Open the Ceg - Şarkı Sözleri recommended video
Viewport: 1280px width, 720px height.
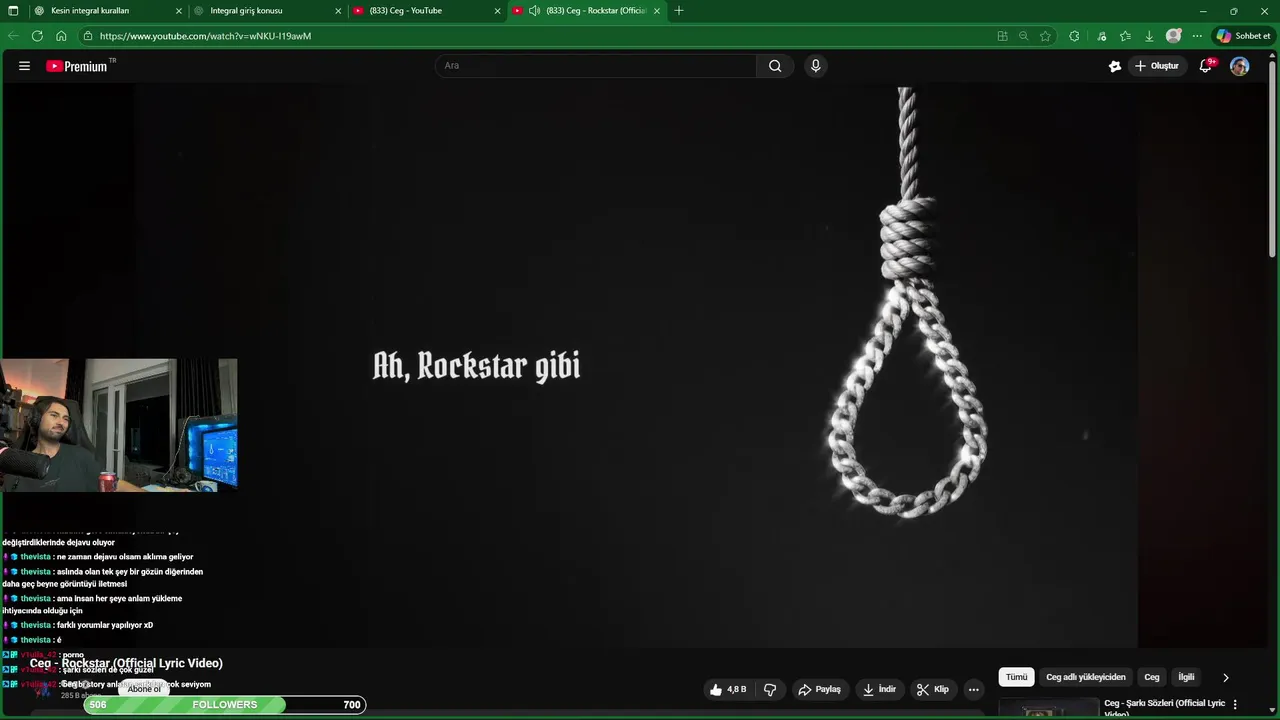(x=1164, y=708)
